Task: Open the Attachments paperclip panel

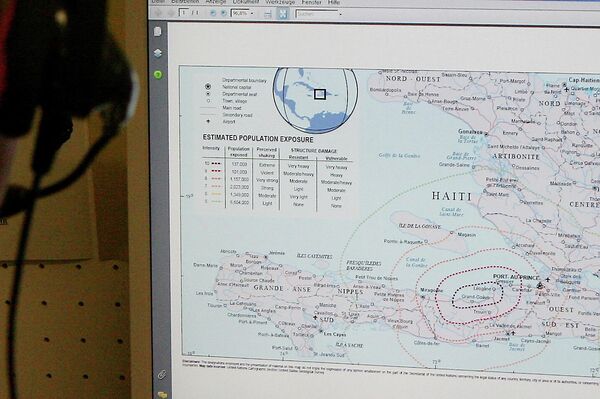Action: tap(161, 375)
